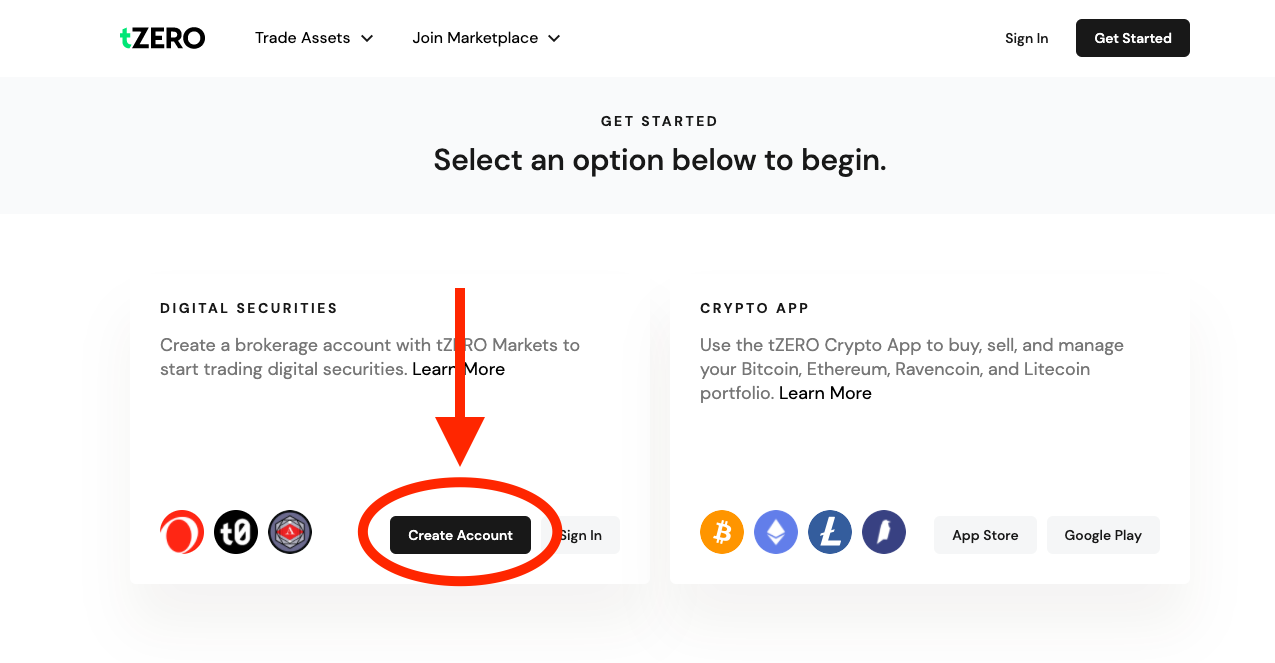Click the tZERO logo in the header

tap(162, 37)
